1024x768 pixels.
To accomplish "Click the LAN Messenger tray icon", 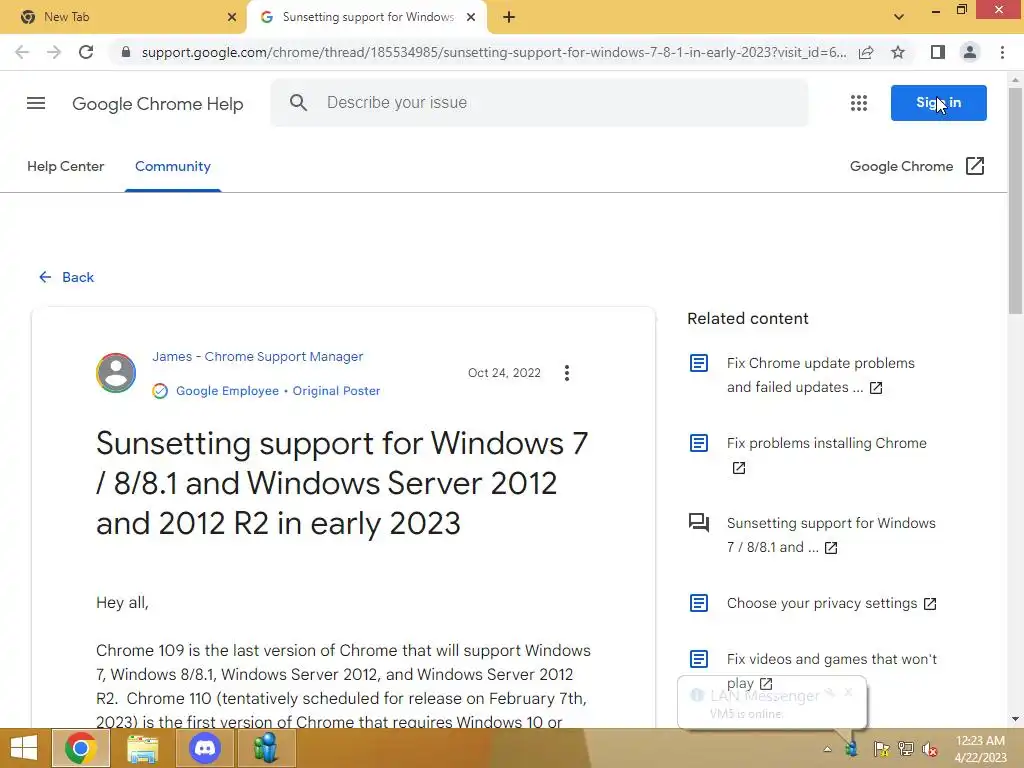I will coord(852,749).
